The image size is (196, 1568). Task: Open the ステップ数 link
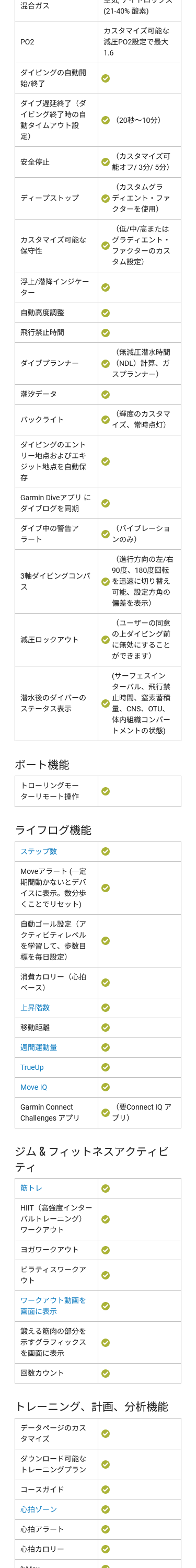click(38, 851)
